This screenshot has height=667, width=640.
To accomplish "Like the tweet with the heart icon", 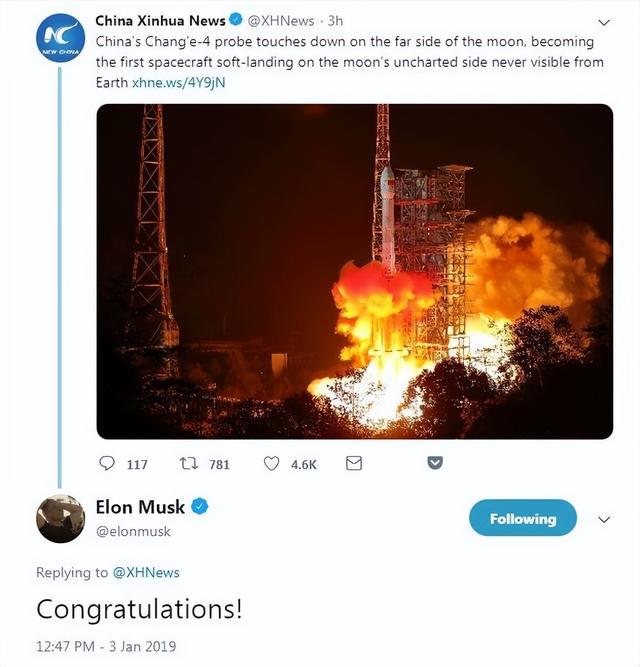I will pyautogui.click(x=272, y=464).
